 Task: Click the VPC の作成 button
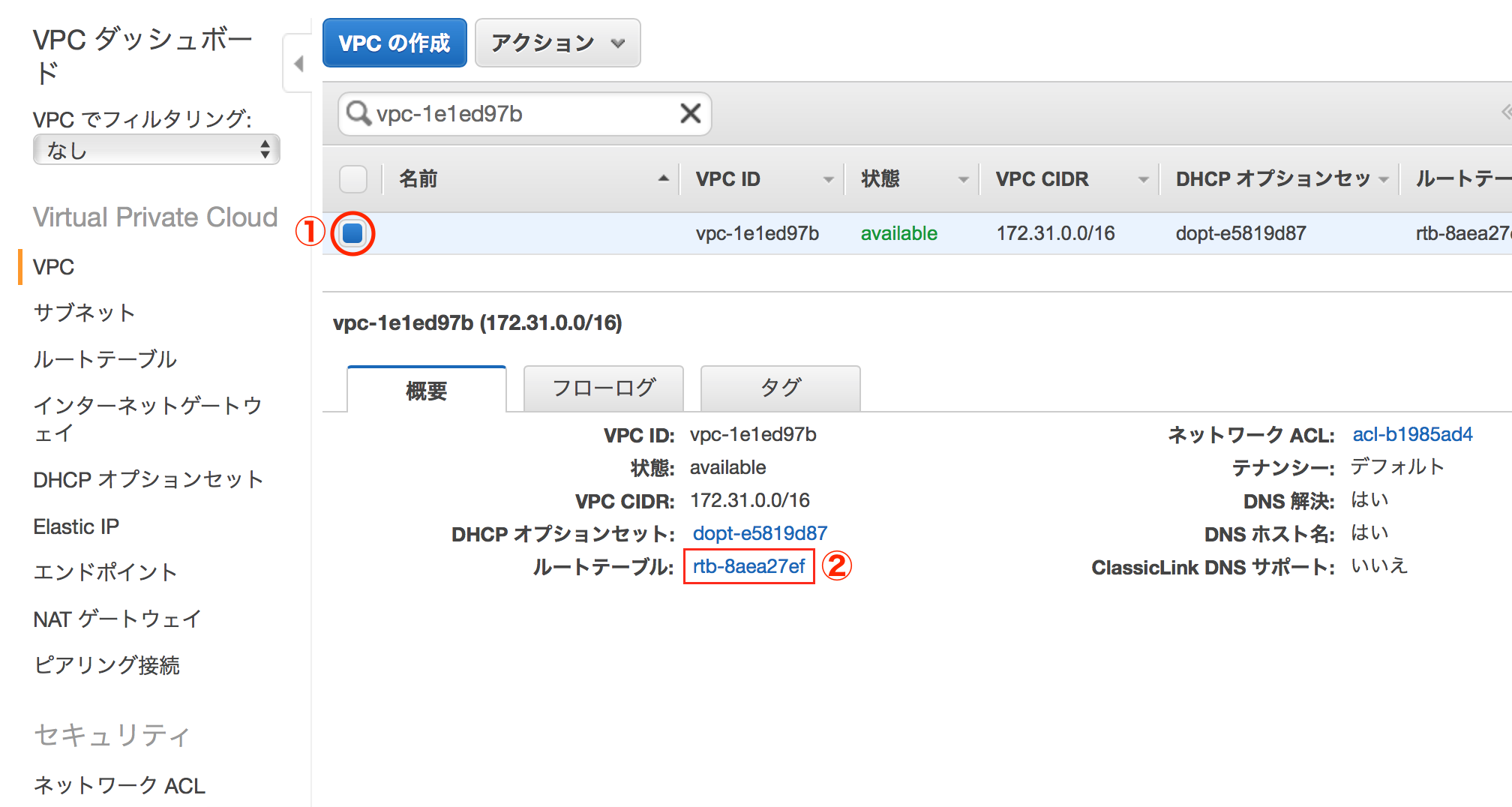pyautogui.click(x=394, y=43)
